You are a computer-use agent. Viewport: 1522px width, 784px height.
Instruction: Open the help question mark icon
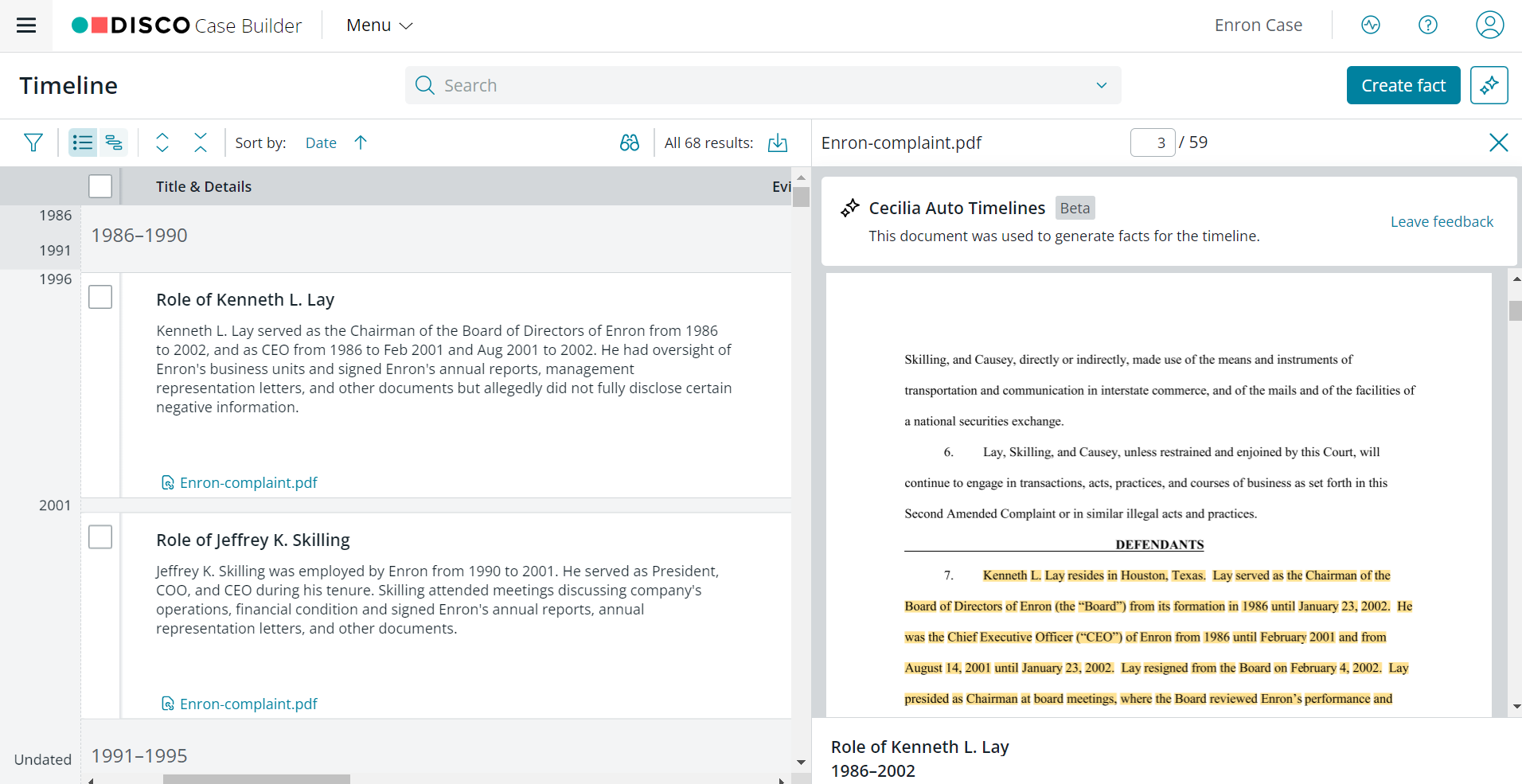pyautogui.click(x=1427, y=25)
